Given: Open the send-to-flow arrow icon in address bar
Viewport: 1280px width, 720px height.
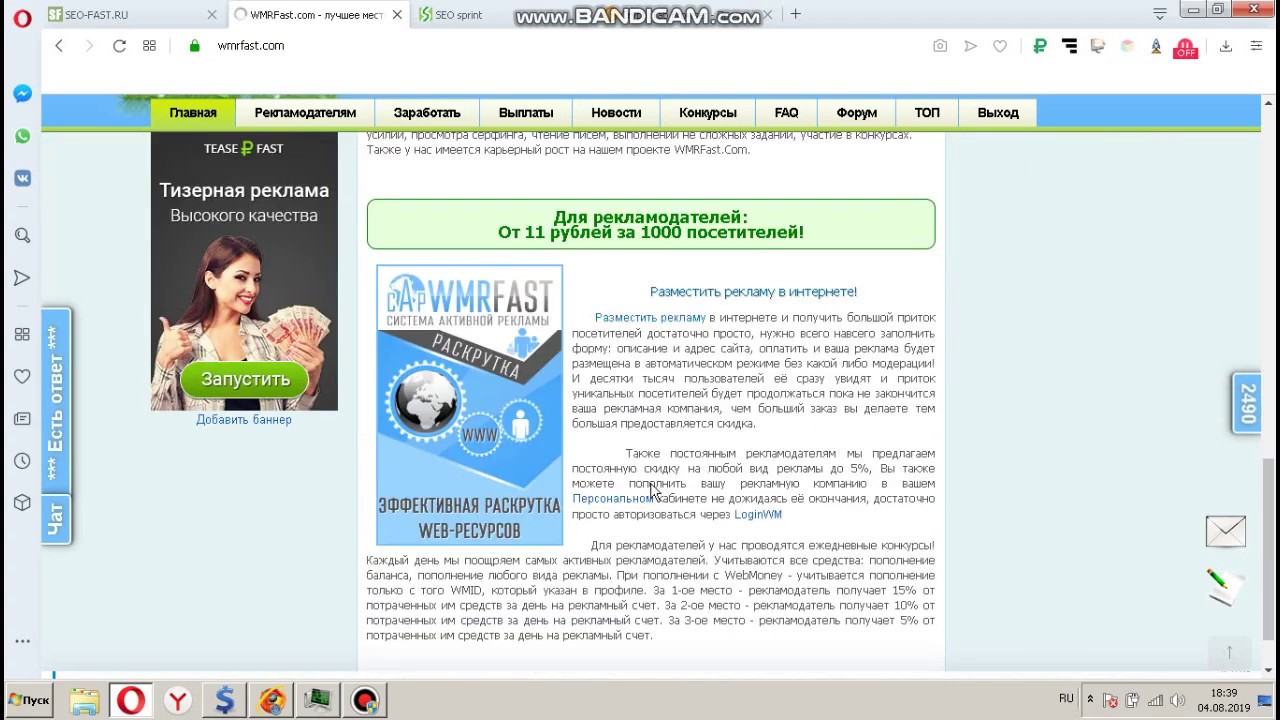Looking at the screenshot, I should (x=970, y=46).
